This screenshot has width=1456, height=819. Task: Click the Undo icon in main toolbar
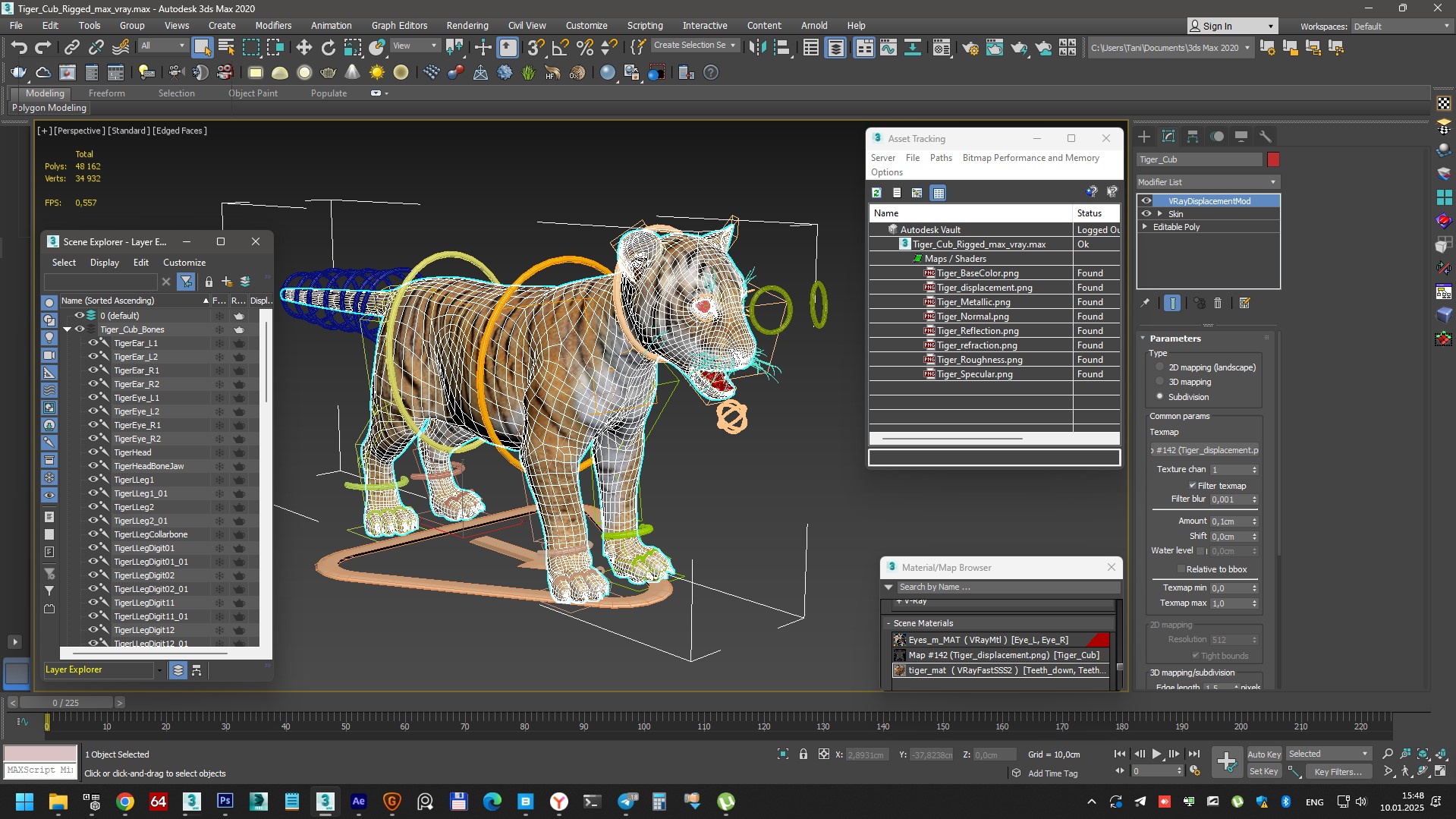(x=19, y=47)
